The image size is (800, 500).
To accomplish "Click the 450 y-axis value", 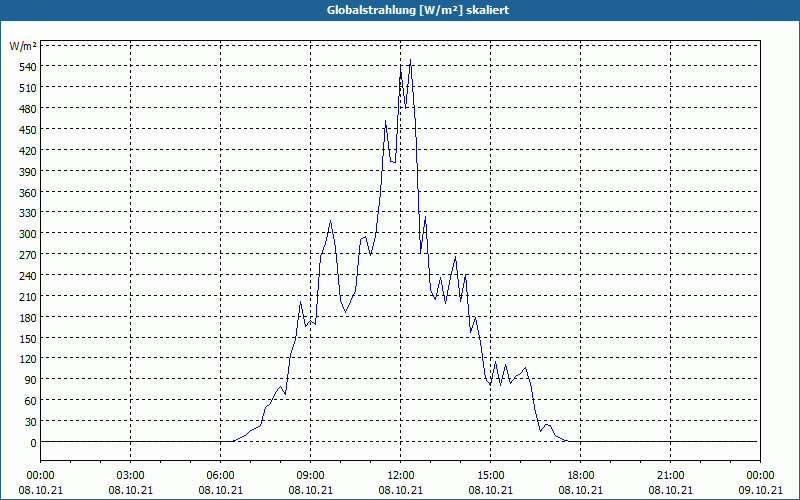I will pyautogui.click(x=27, y=130).
